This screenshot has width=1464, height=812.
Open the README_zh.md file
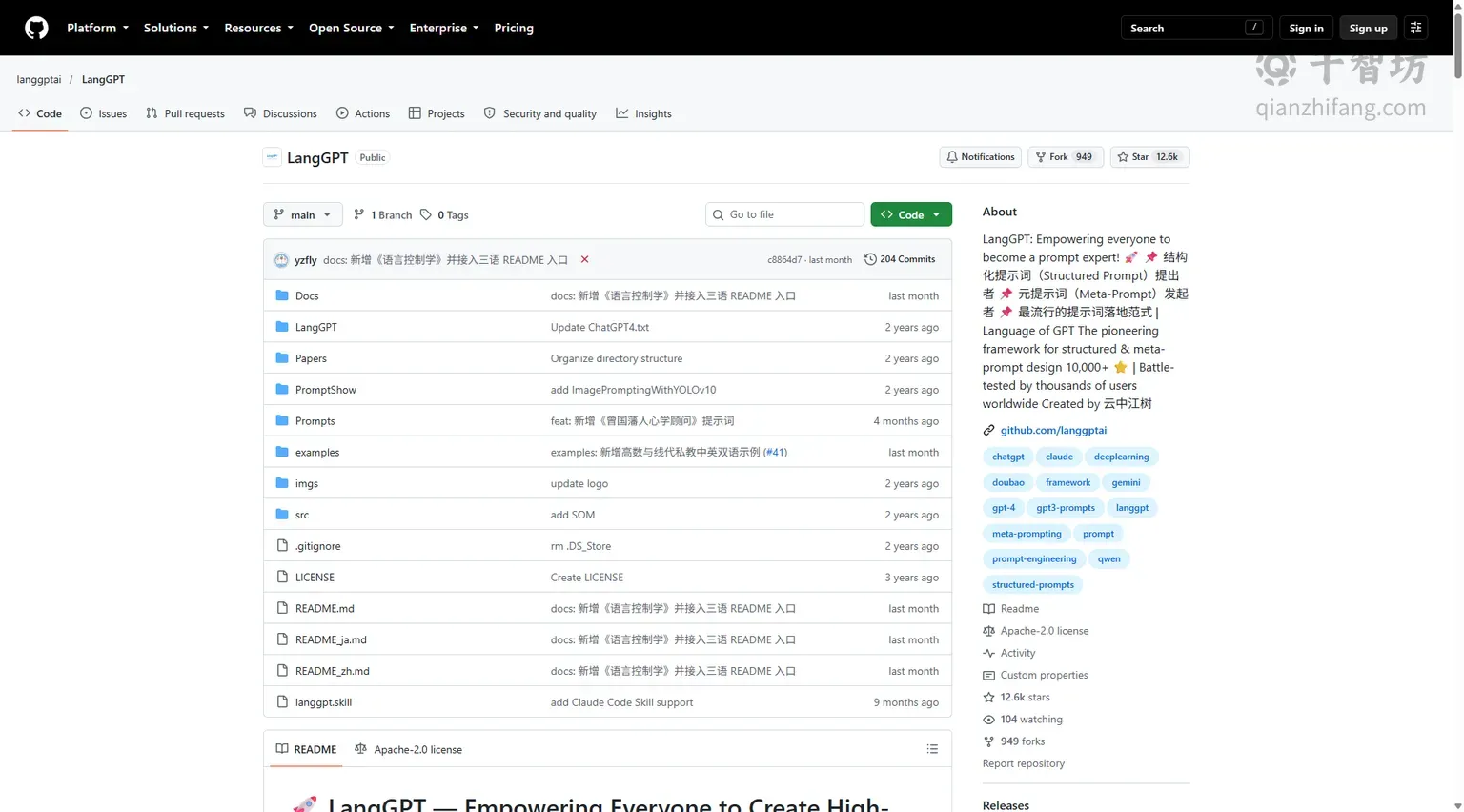332,671
